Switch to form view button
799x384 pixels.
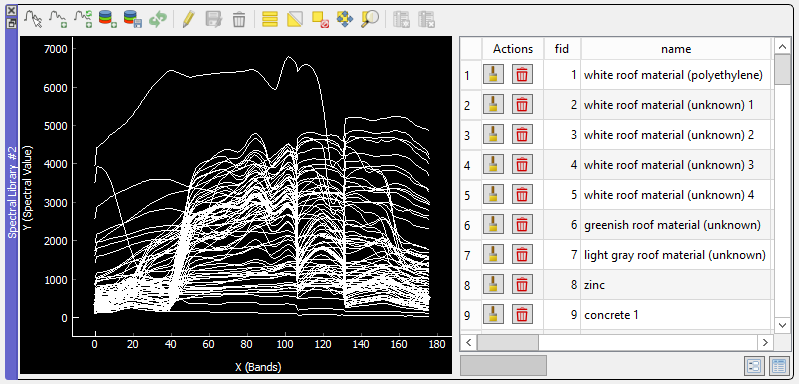(x=754, y=366)
